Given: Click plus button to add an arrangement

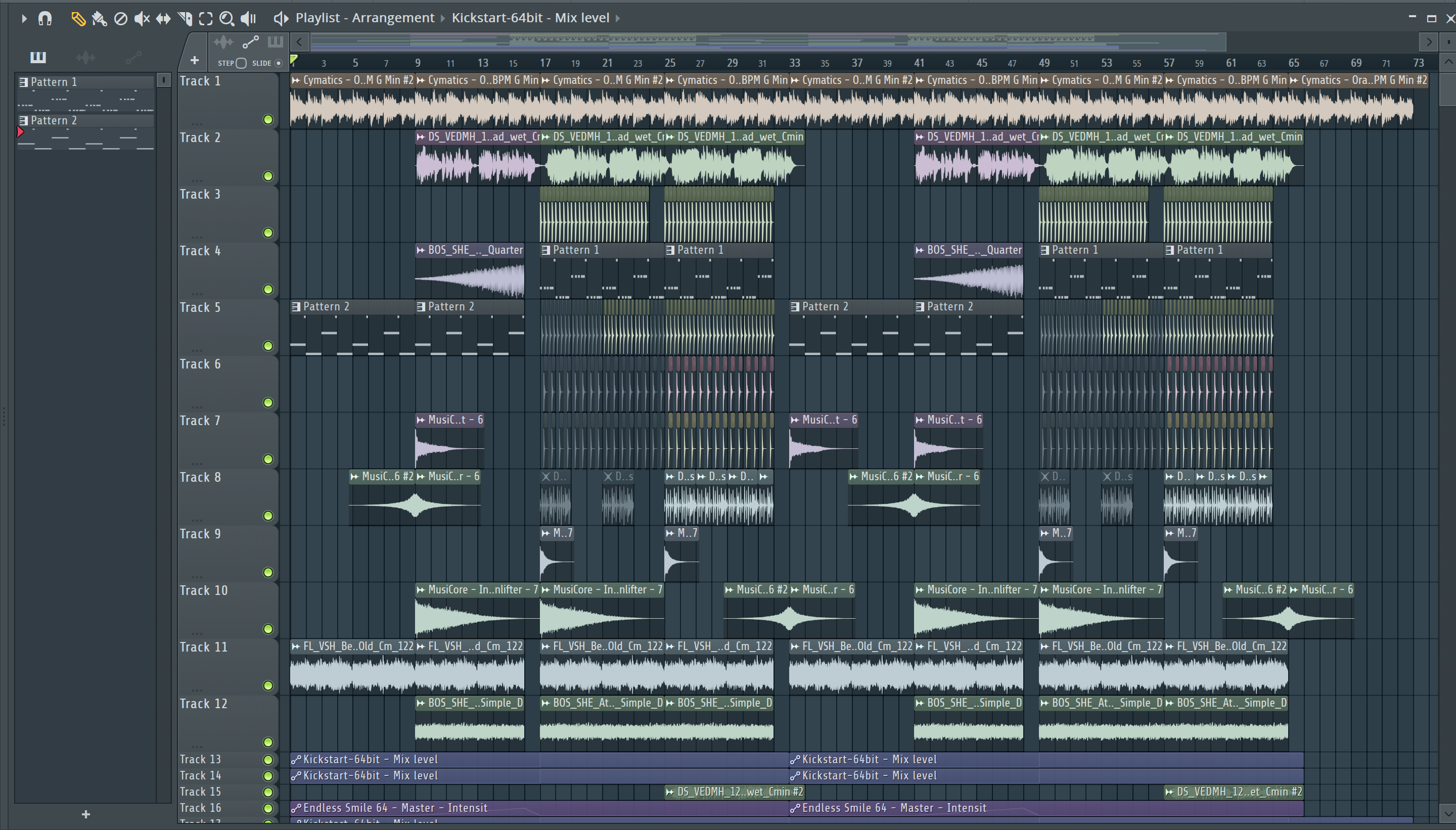Looking at the screenshot, I should 195,60.
